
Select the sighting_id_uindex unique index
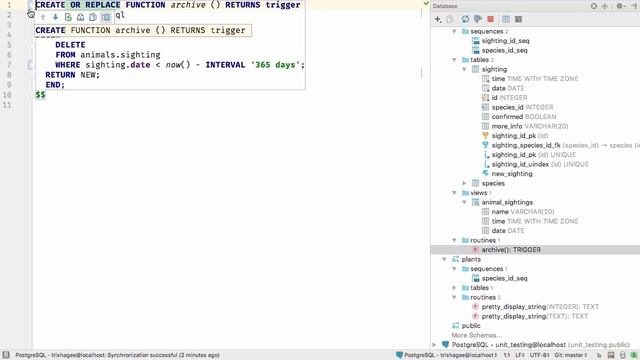click(x=540, y=164)
